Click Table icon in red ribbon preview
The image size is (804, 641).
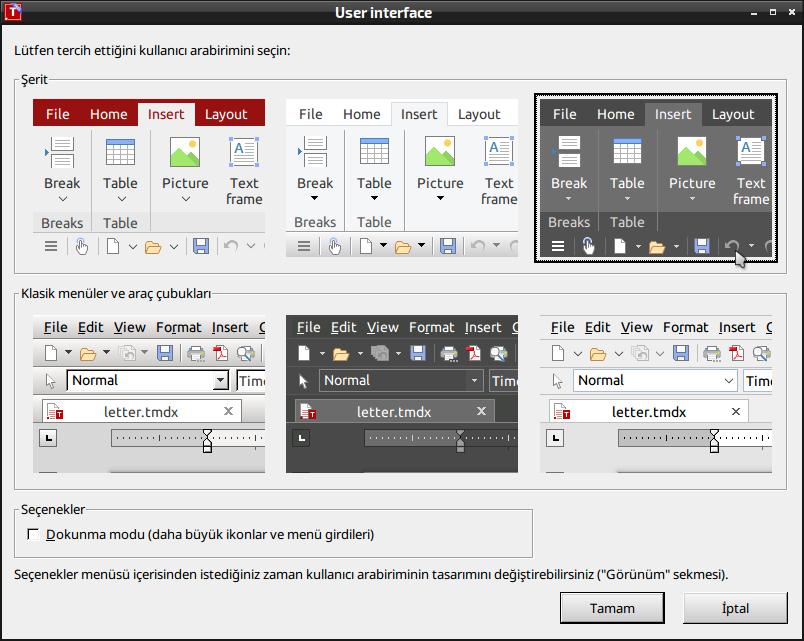(x=120, y=152)
